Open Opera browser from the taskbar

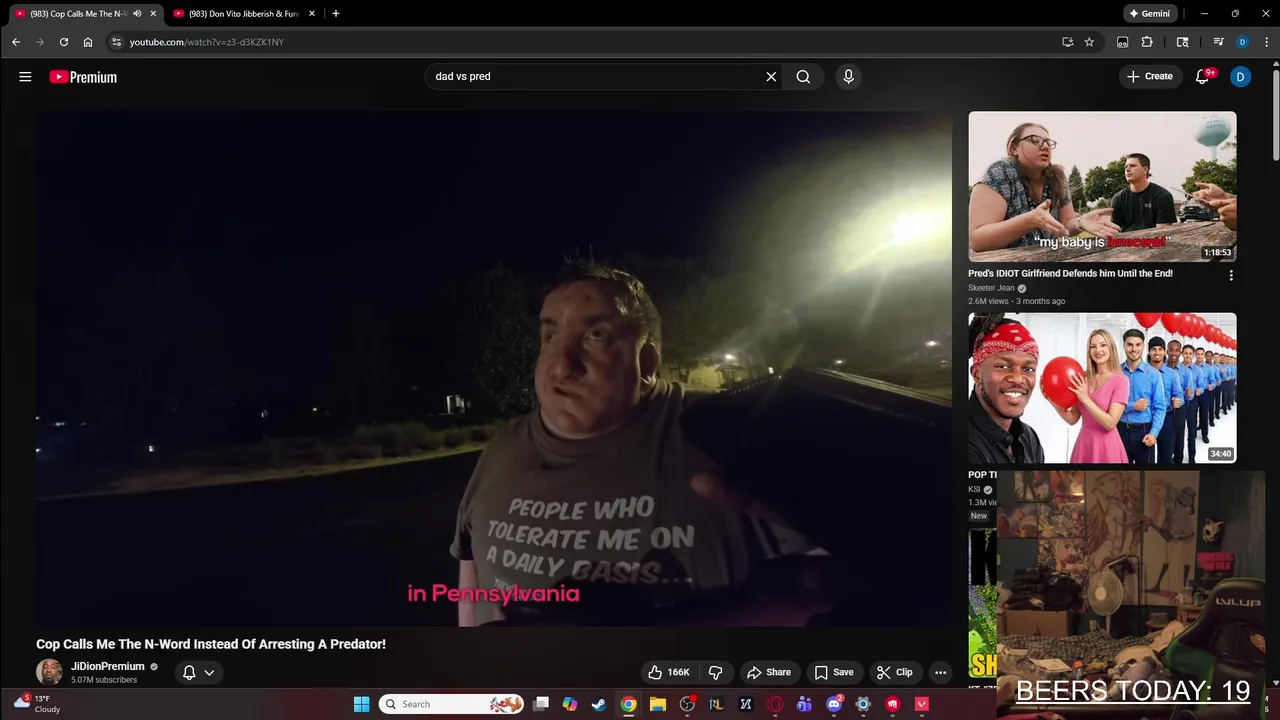(775, 704)
